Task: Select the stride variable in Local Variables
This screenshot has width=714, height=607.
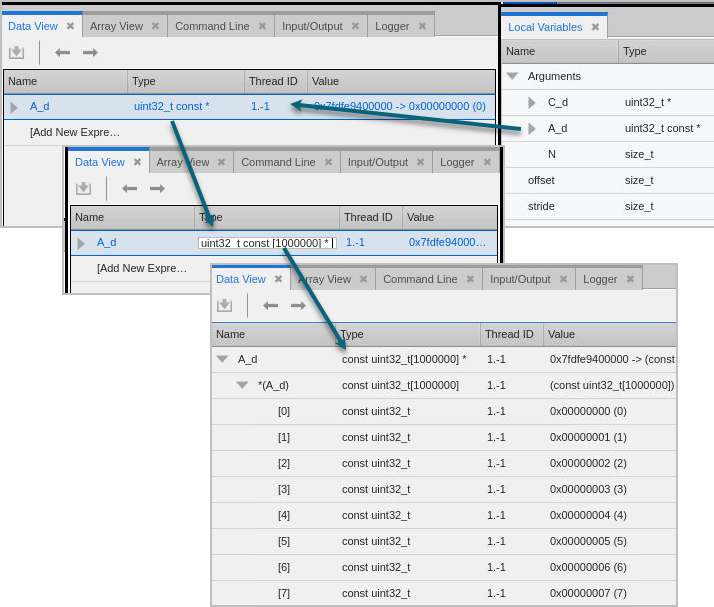Action: tap(541, 206)
